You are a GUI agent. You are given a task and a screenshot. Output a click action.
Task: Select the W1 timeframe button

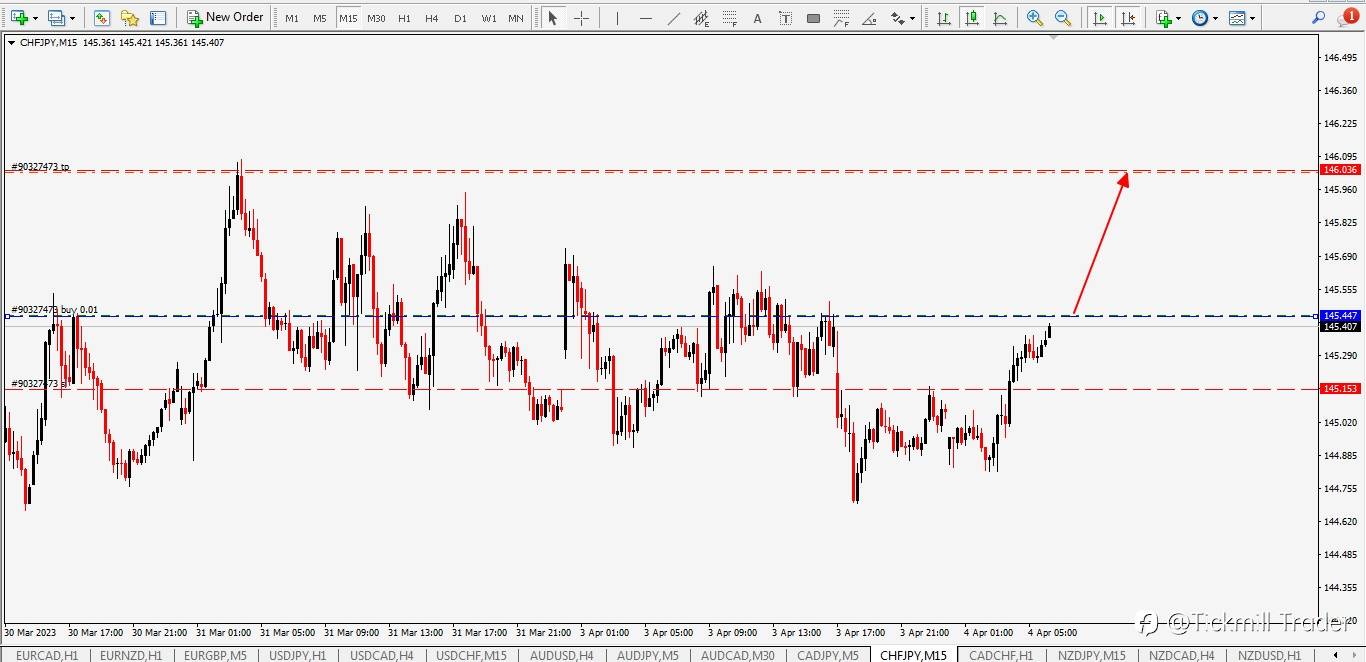point(488,18)
